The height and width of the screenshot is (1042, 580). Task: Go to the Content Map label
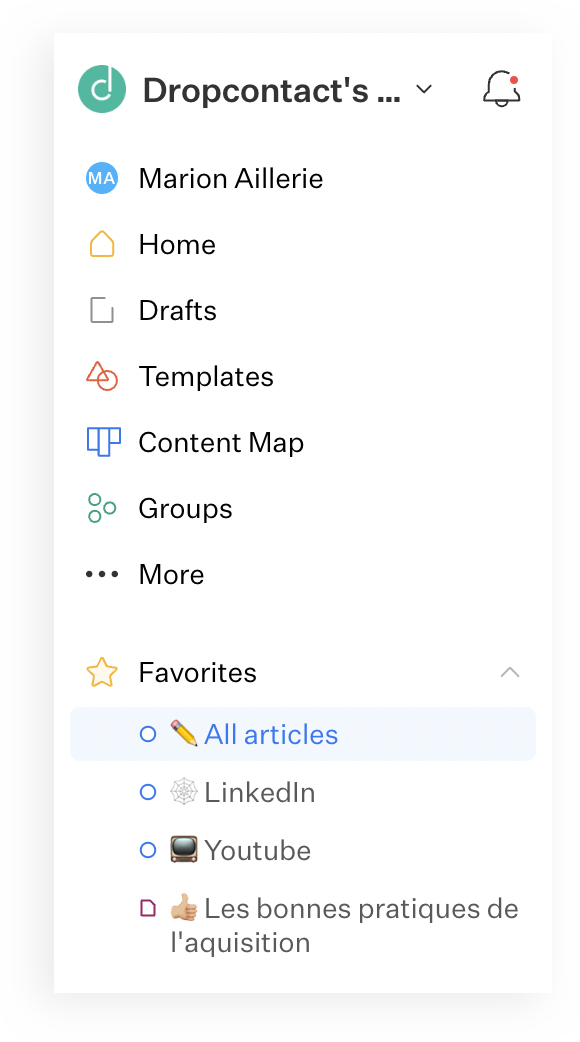click(221, 443)
